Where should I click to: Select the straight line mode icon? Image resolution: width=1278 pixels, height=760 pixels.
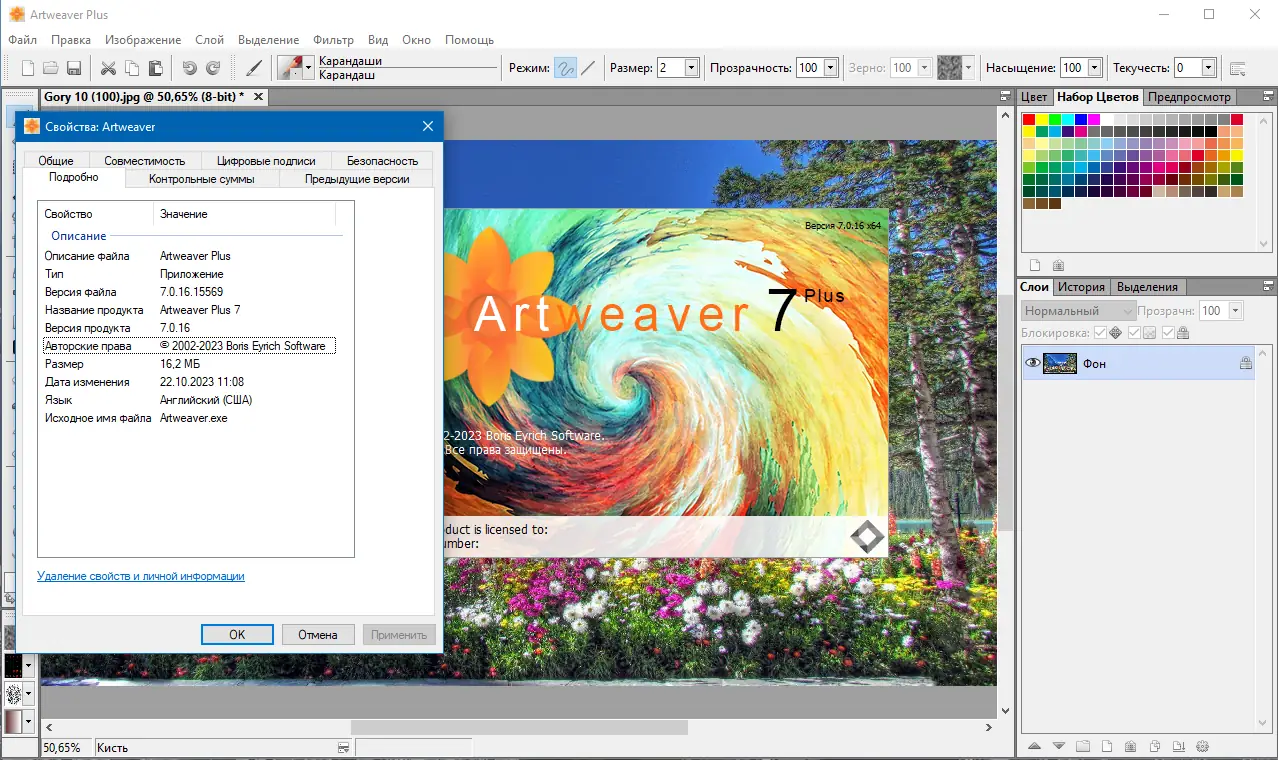point(589,68)
